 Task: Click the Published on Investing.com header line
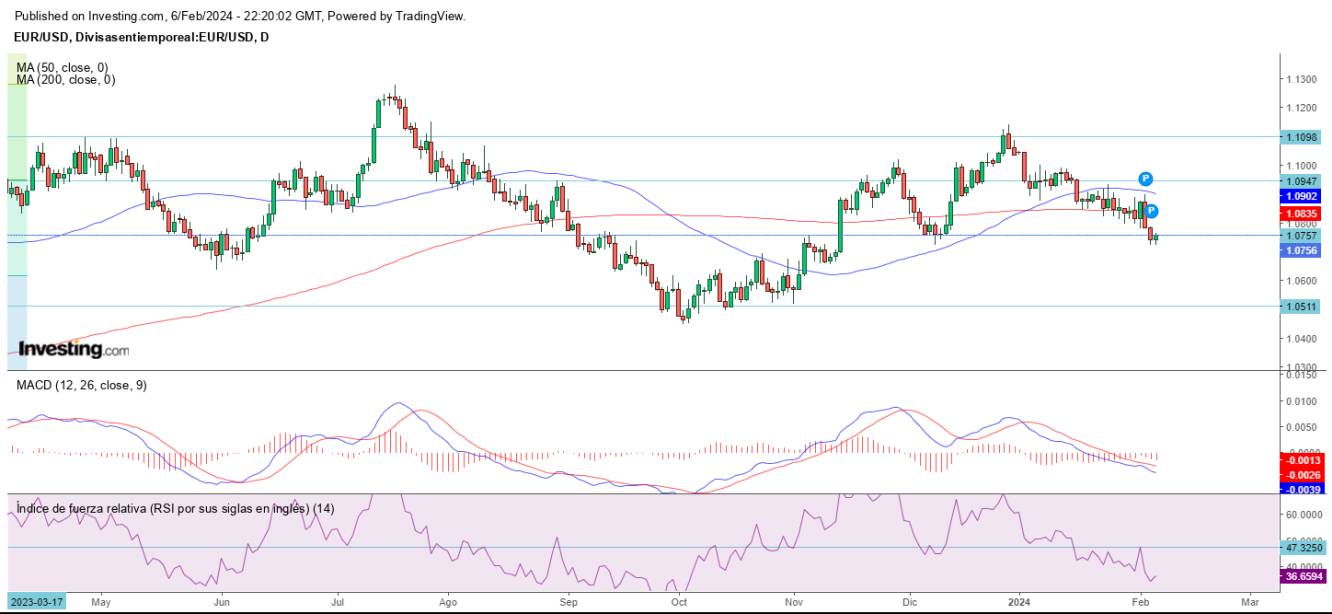click(x=240, y=17)
